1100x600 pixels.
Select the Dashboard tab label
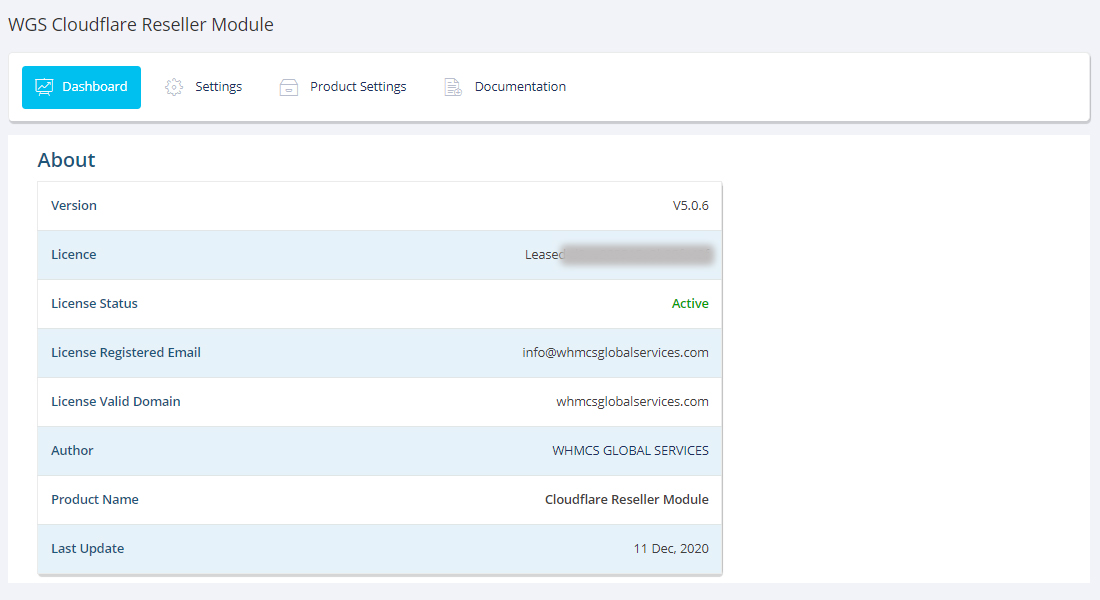coord(95,87)
